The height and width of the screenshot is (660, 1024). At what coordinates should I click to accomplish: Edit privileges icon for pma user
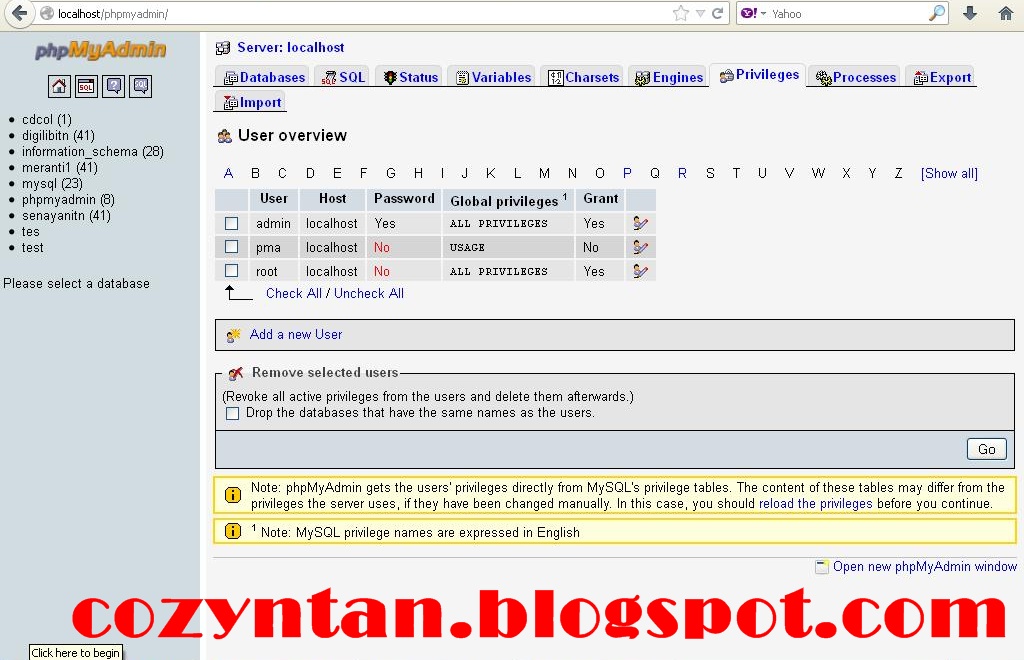coord(640,247)
